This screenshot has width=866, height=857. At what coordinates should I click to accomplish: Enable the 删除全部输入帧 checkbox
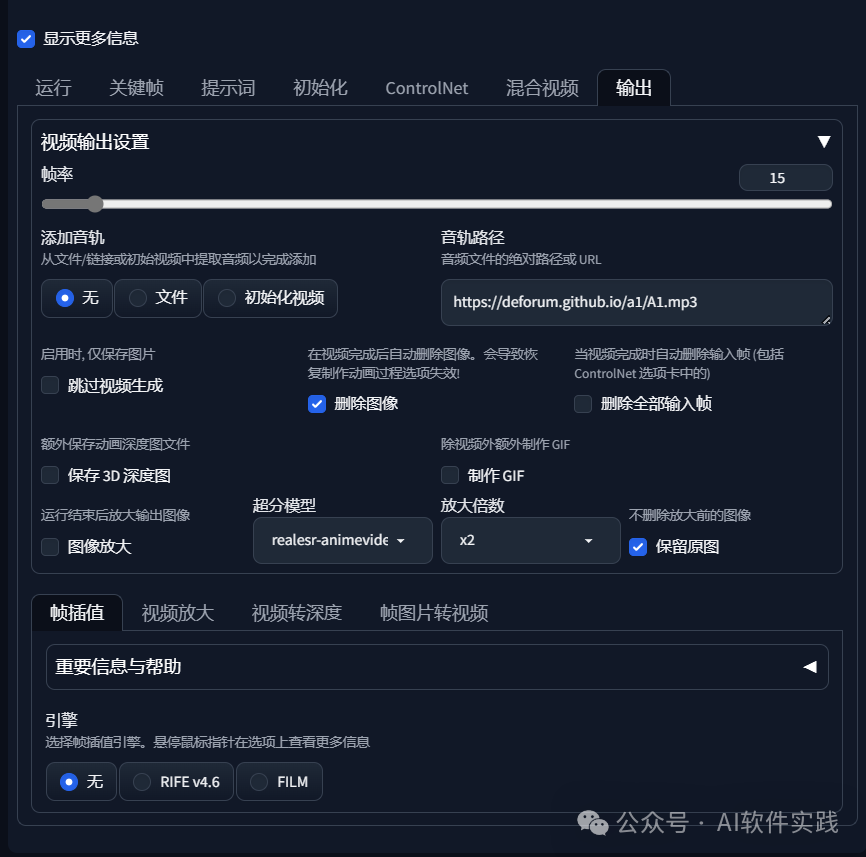(583, 404)
